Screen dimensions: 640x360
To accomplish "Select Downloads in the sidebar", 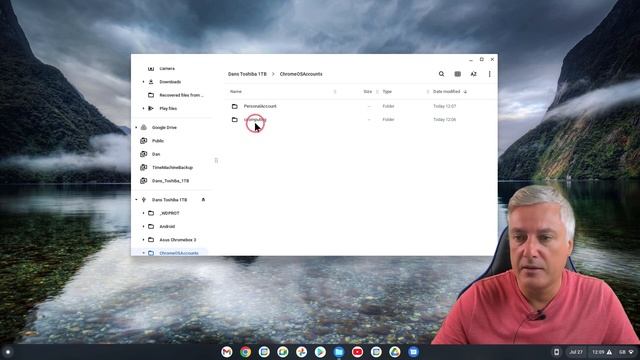I will click(x=170, y=82).
